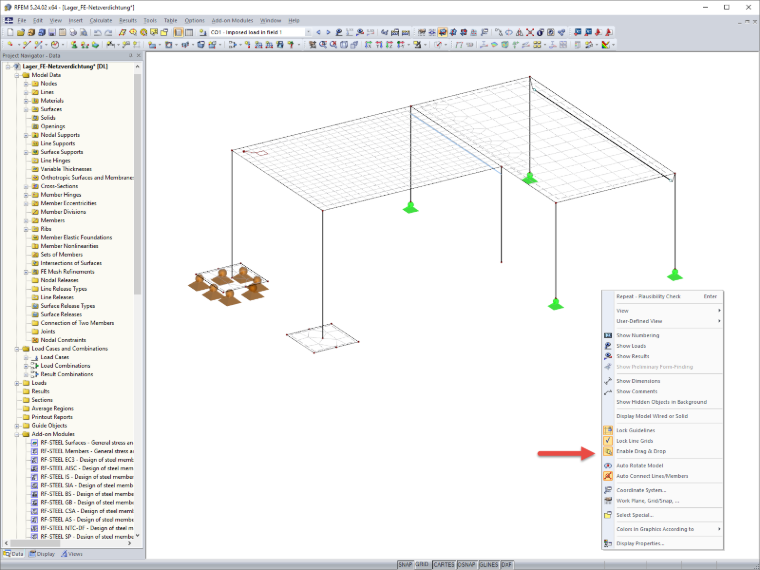The height and width of the screenshot is (570, 760).
Task: Click the RF-STEEL EC3 module icon
Action: 34,459
